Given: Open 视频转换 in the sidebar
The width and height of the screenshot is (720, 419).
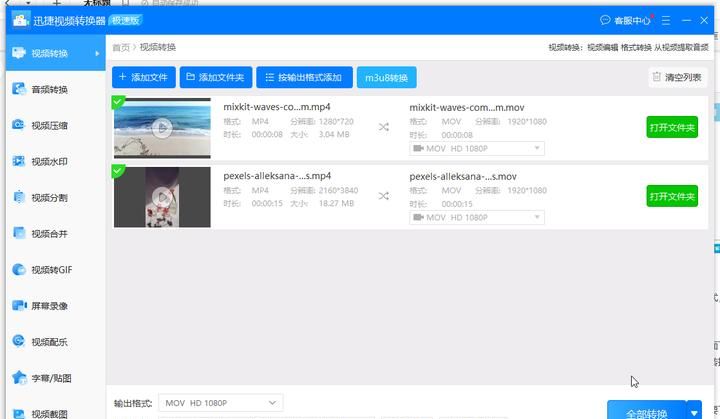Looking at the screenshot, I should (x=55, y=53).
